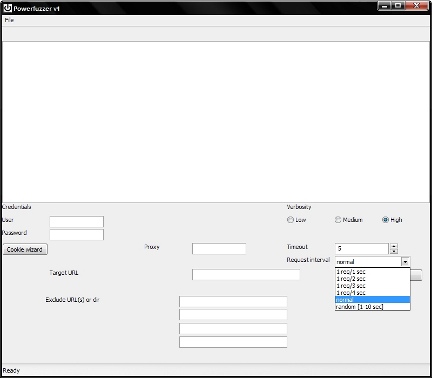Viewport: 432px width, 378px height.
Task: Minimize the Powerfuzzer window
Action: pos(384,6)
